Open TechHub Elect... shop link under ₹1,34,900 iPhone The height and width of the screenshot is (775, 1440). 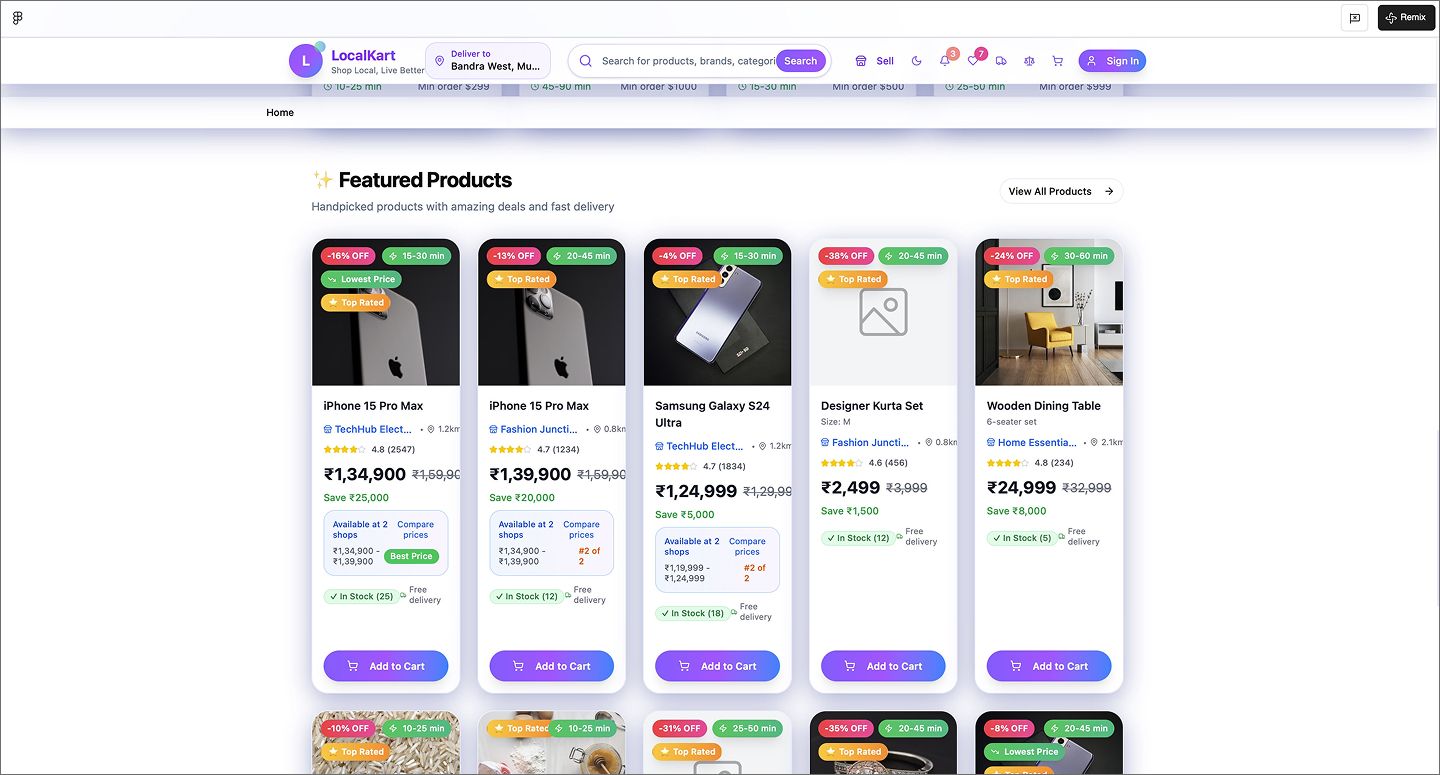(368, 429)
